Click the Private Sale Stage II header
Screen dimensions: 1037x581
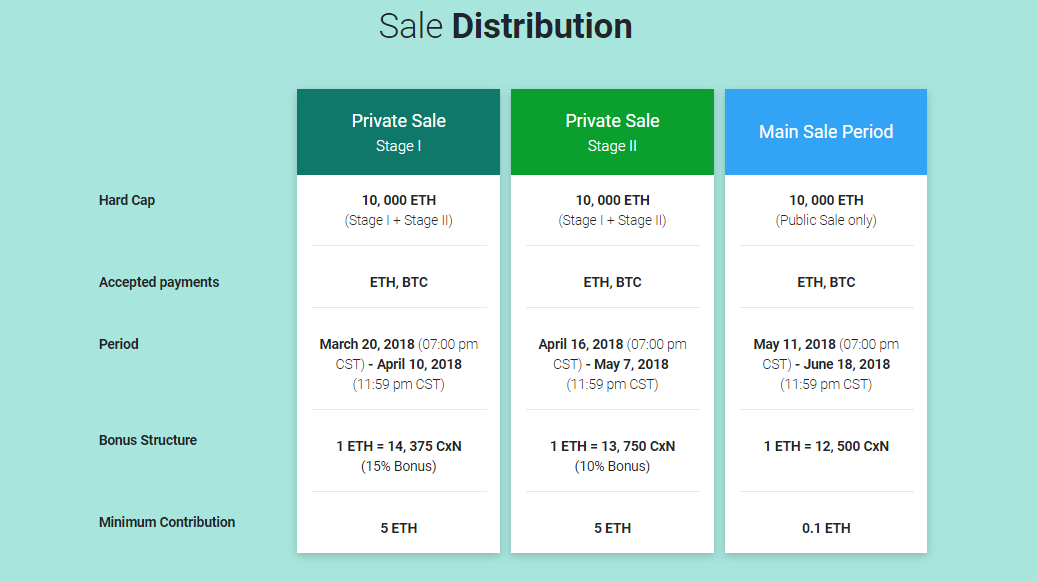612,132
